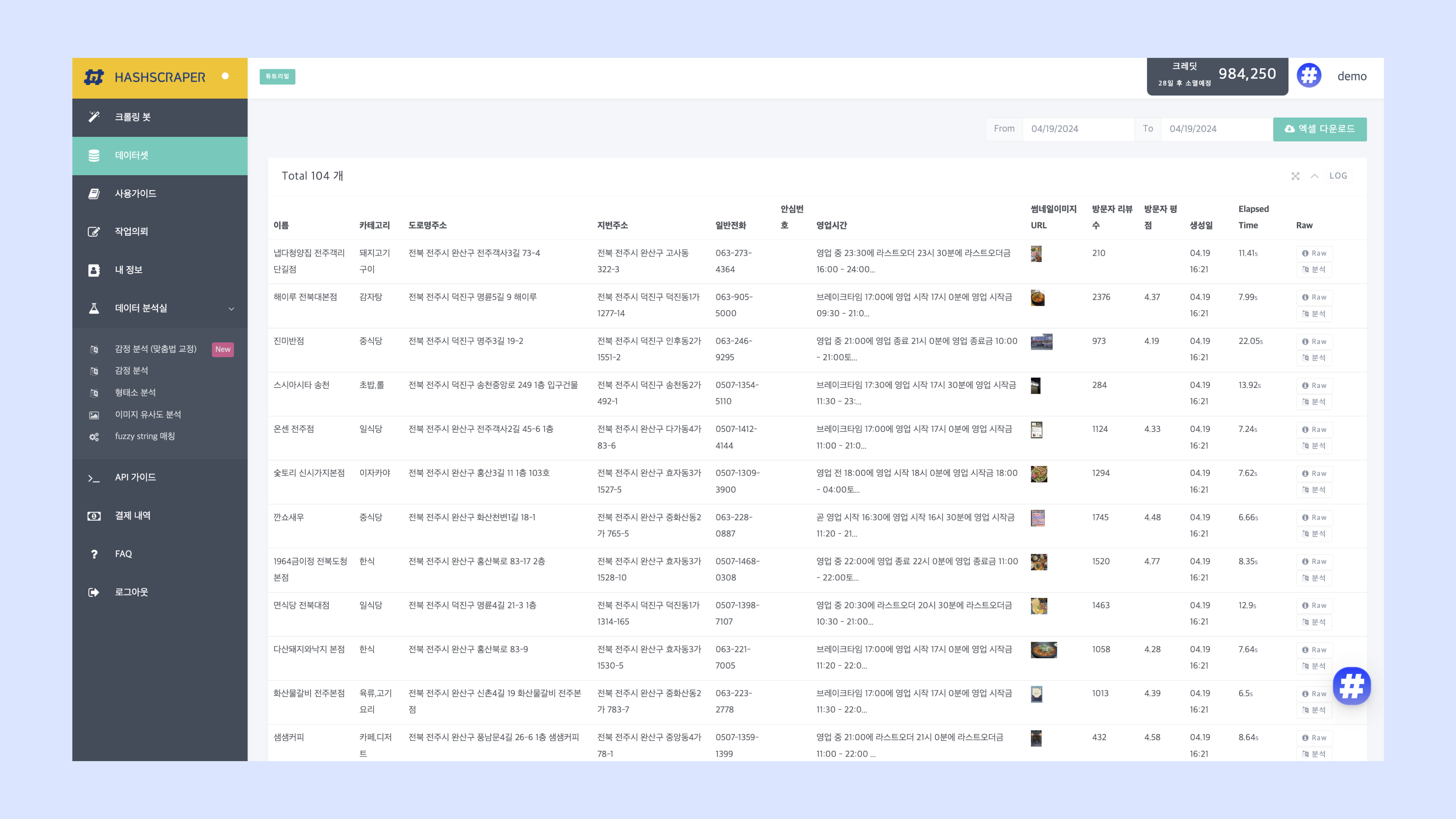The height and width of the screenshot is (819, 1456).
Task: Click the 이름 column header
Action: (x=281, y=225)
